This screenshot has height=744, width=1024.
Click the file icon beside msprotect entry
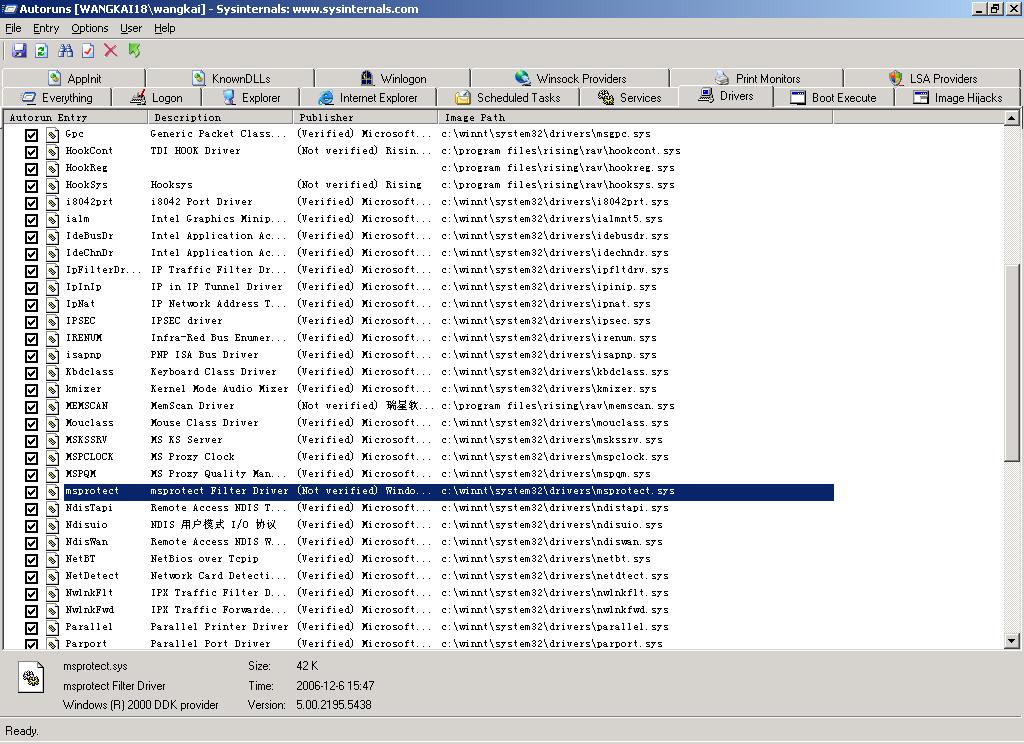[x=52, y=491]
